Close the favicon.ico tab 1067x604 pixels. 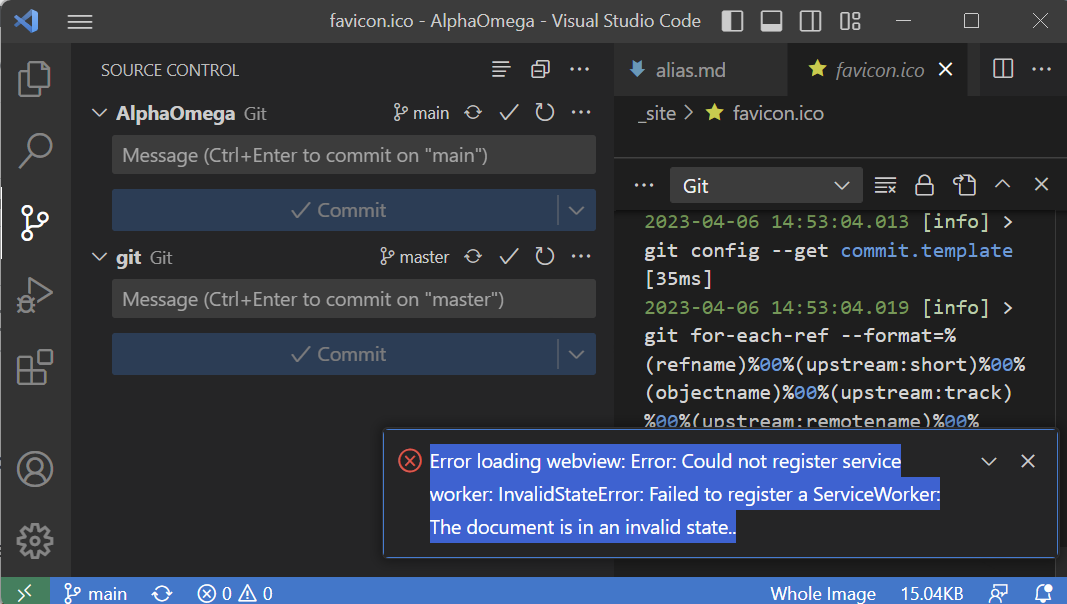(x=945, y=69)
